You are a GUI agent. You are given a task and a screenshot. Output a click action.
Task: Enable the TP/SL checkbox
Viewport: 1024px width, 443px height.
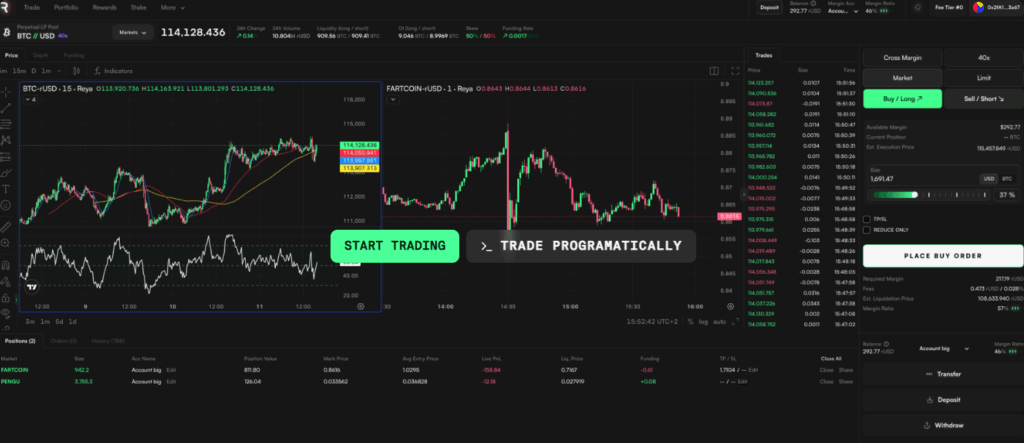coord(867,217)
